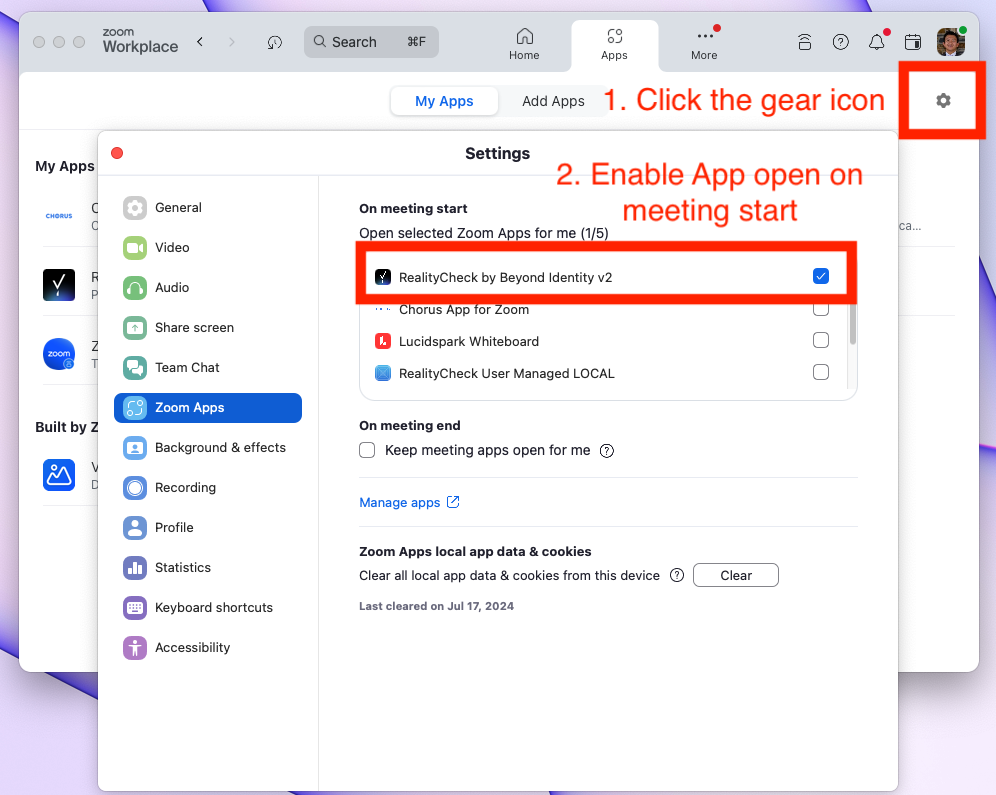Click the Clear button for app data
This screenshot has height=795, width=996.
[x=736, y=575]
